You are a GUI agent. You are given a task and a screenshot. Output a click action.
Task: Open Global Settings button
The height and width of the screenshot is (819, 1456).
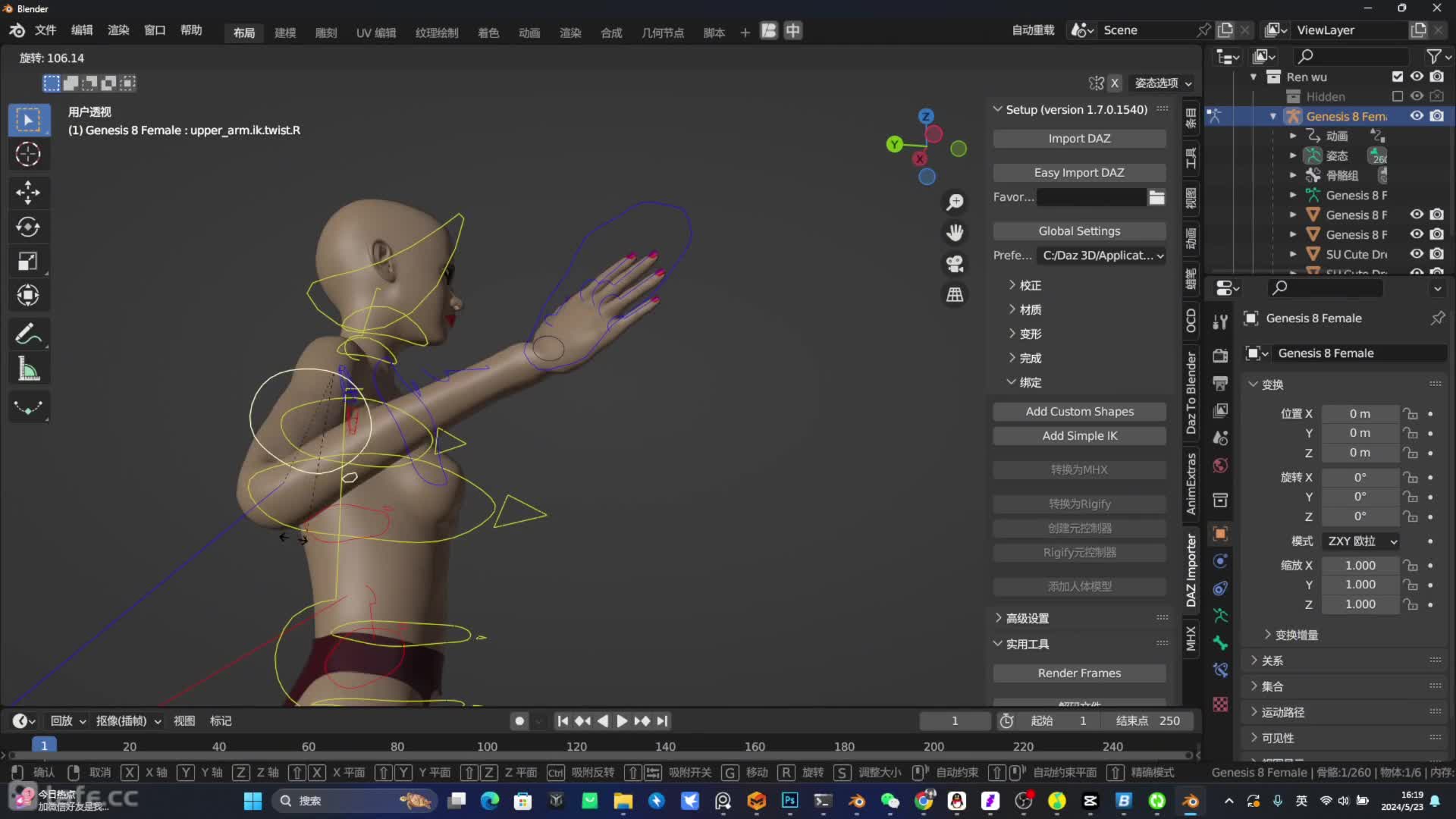click(x=1079, y=231)
